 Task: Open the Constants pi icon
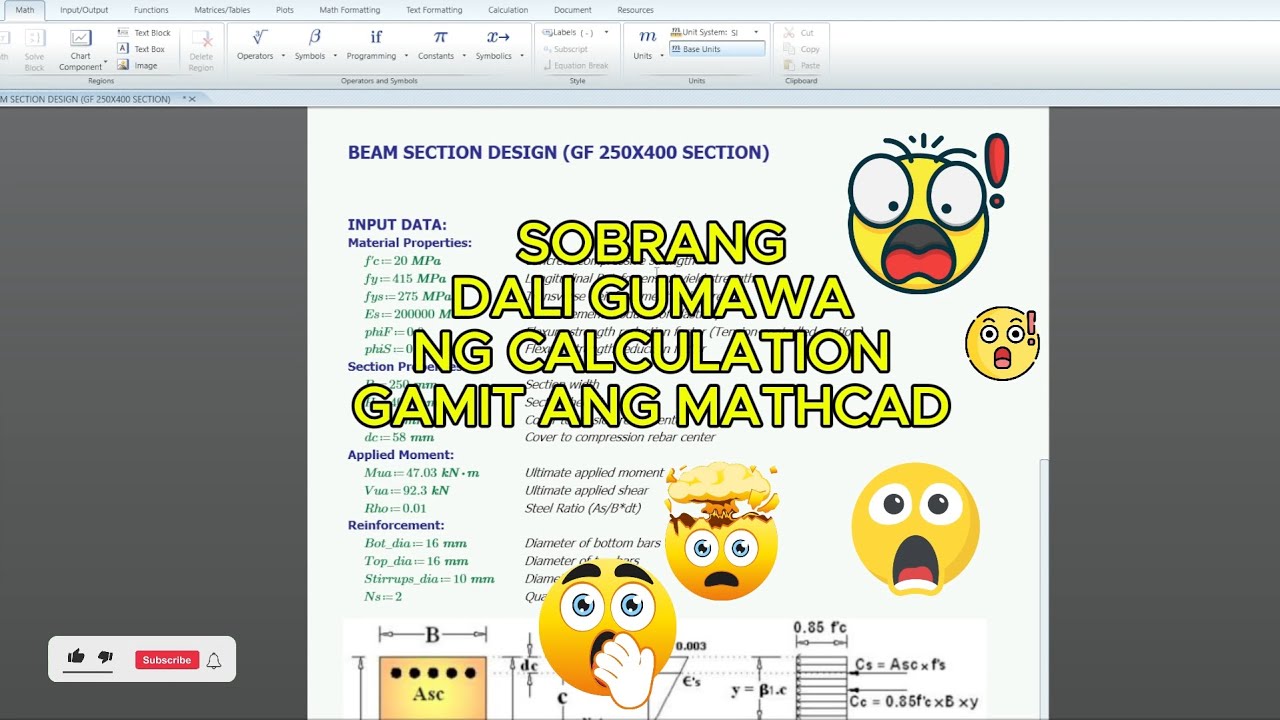tap(440, 37)
